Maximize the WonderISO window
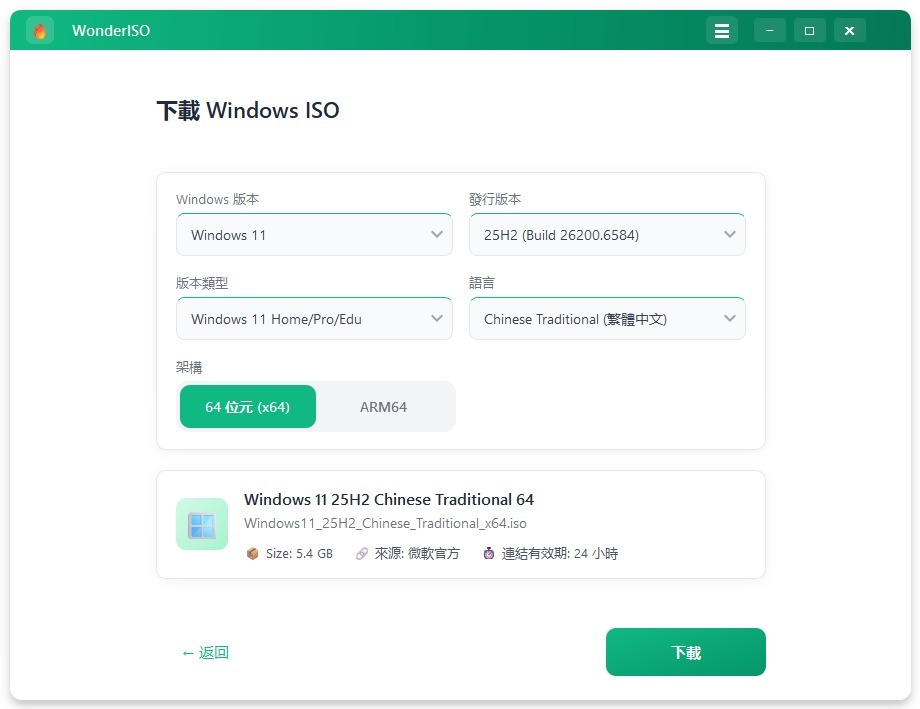Image resolution: width=920 pixels, height=709 pixels. coord(810,31)
